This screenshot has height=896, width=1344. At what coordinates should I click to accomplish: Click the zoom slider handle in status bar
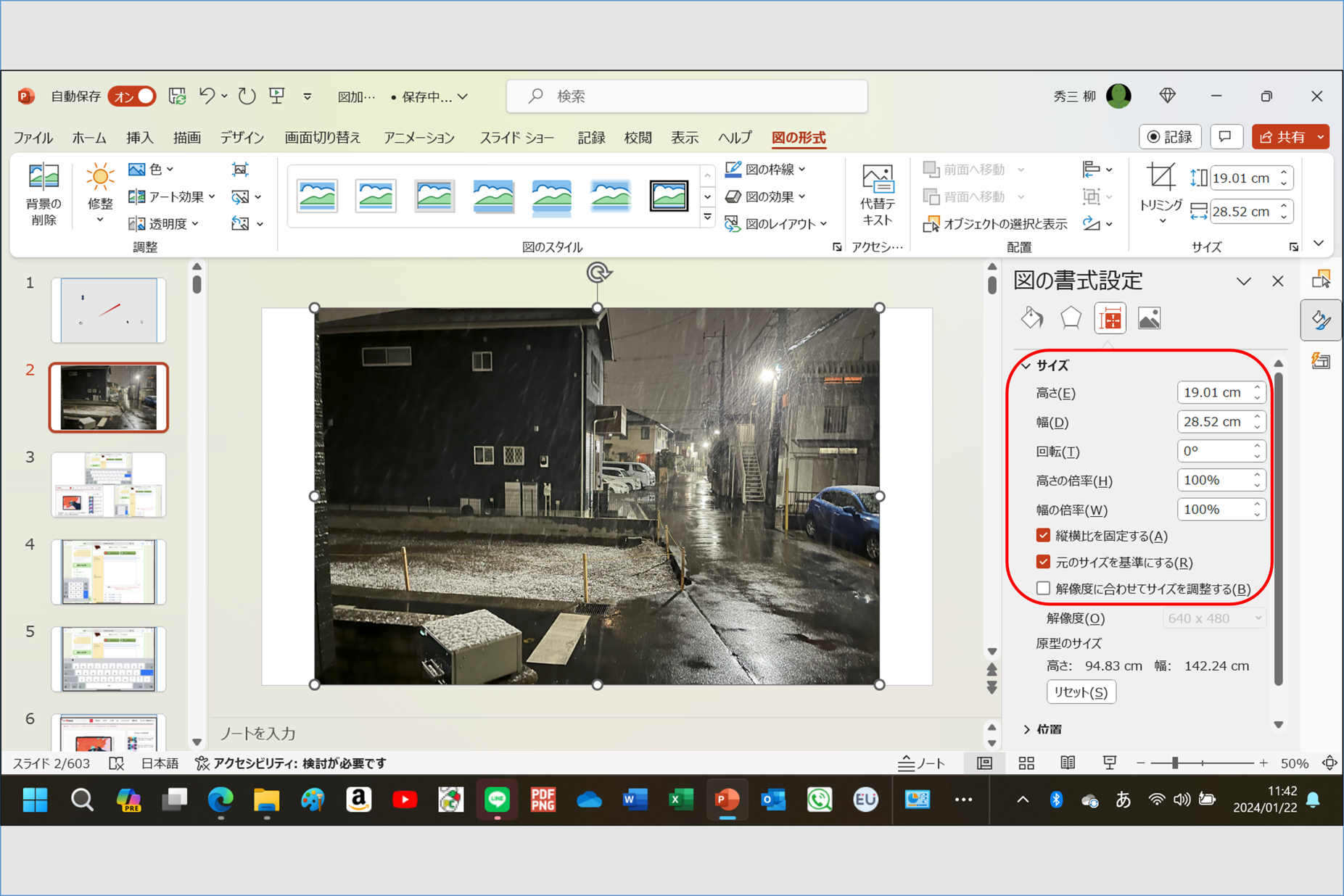[x=1175, y=763]
